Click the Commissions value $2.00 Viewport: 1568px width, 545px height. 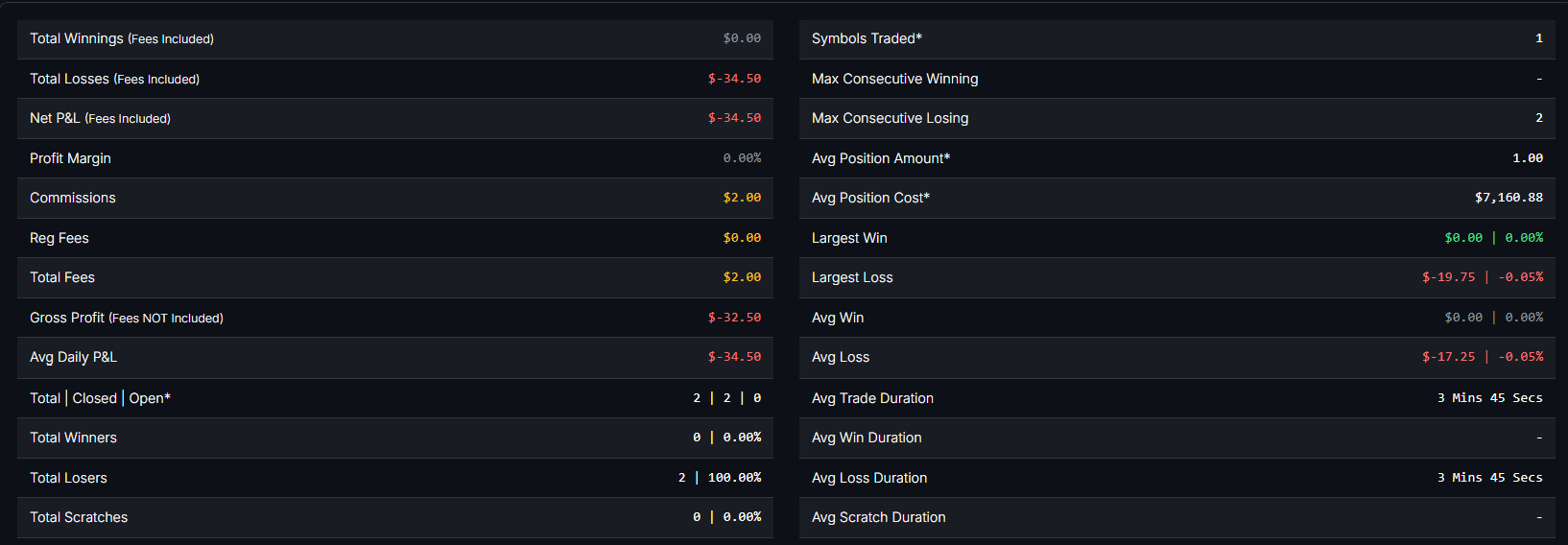coord(742,198)
